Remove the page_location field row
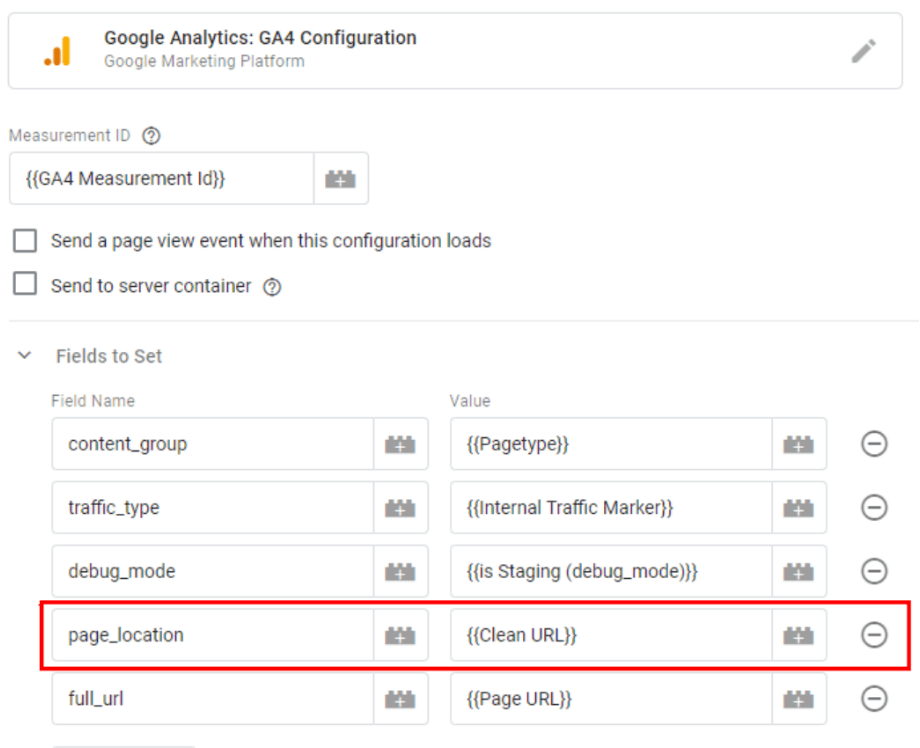920x748 pixels. (874, 635)
